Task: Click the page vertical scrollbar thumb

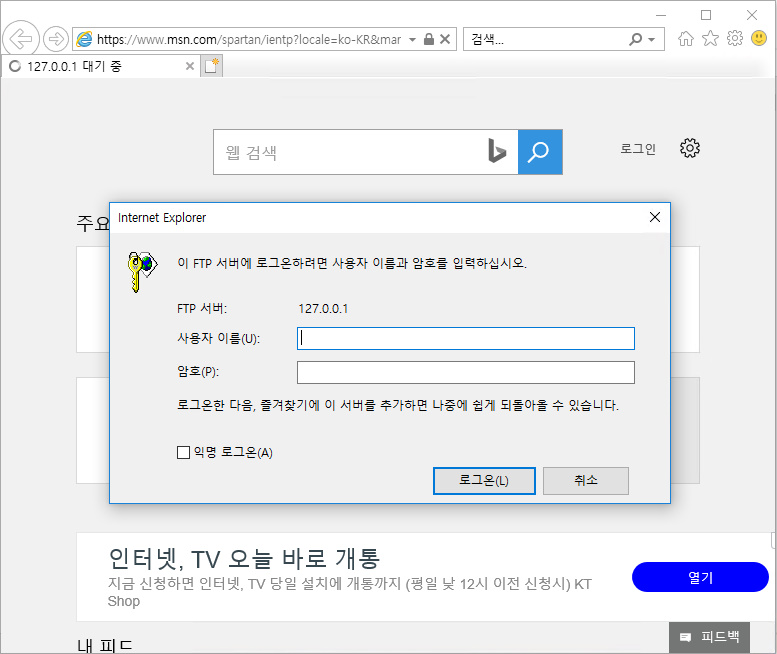Action: (x=773, y=540)
